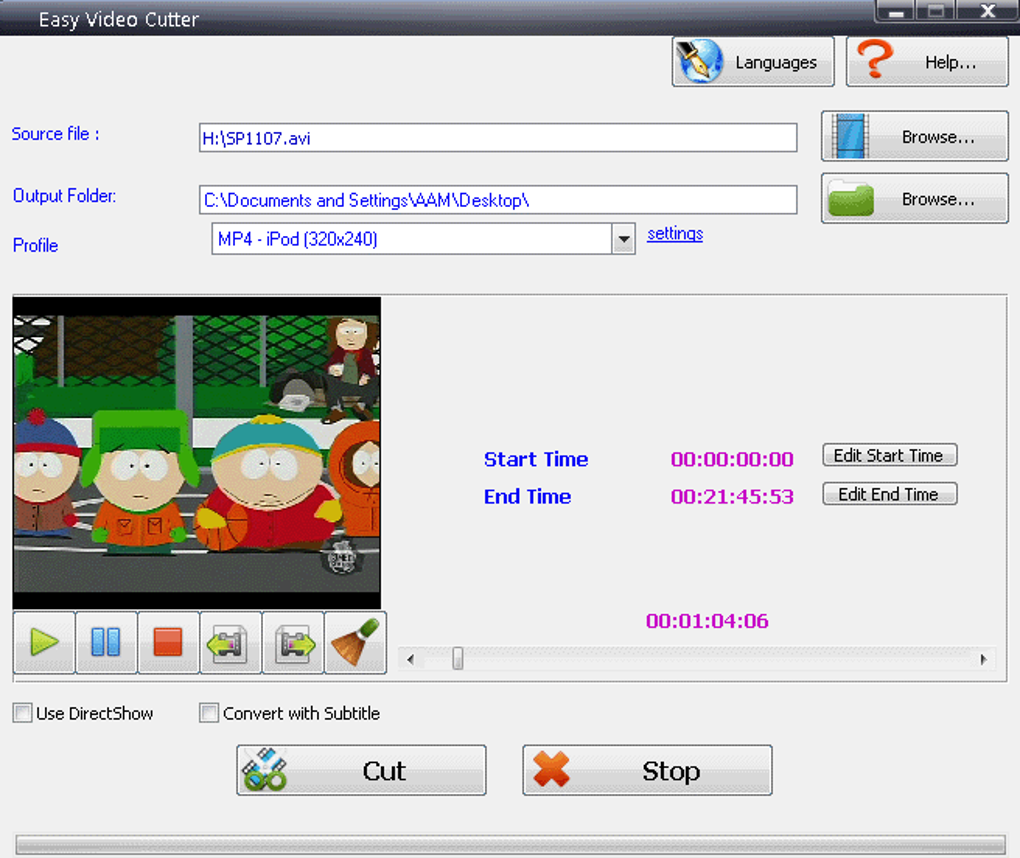Mark the start point with the left-arrow film icon
This screenshot has height=858, width=1020.
pos(230,642)
